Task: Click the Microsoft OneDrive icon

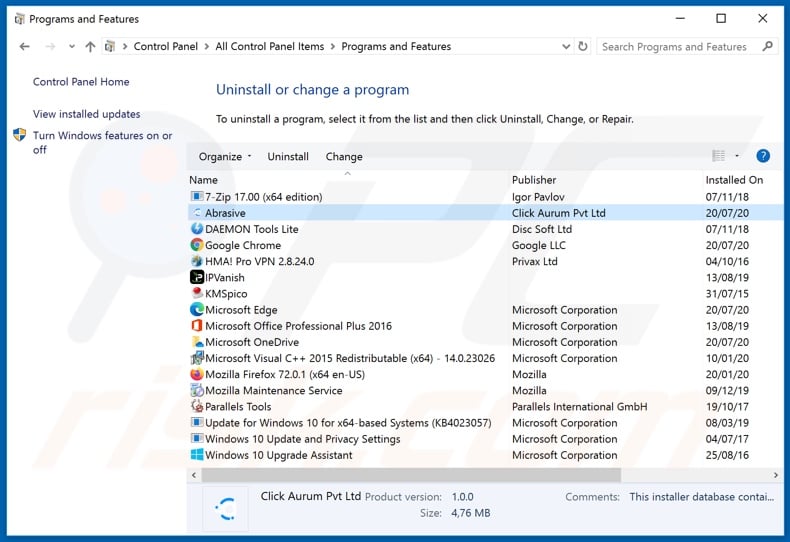Action: click(196, 342)
